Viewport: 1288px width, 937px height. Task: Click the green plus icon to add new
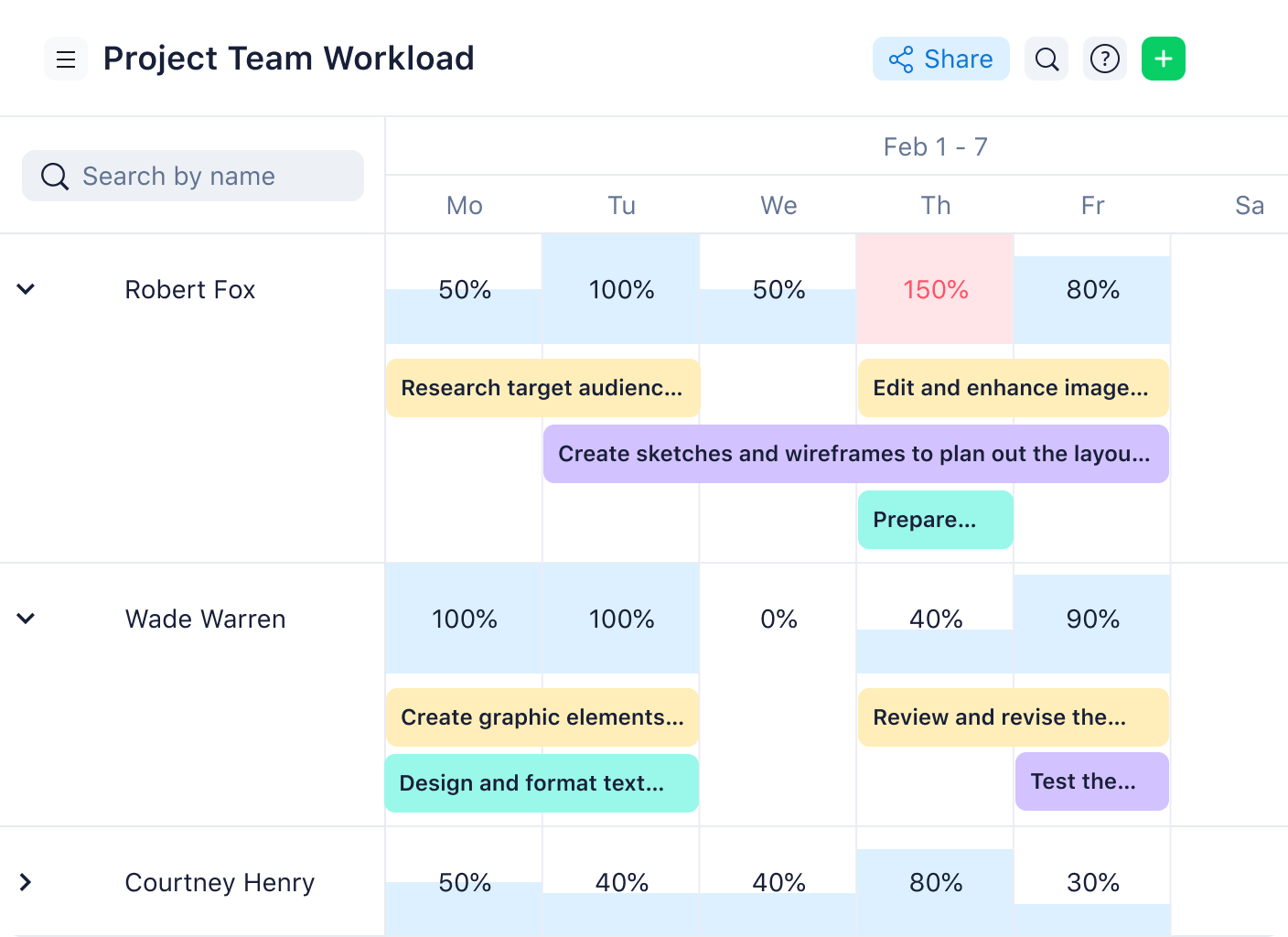coord(1163,59)
